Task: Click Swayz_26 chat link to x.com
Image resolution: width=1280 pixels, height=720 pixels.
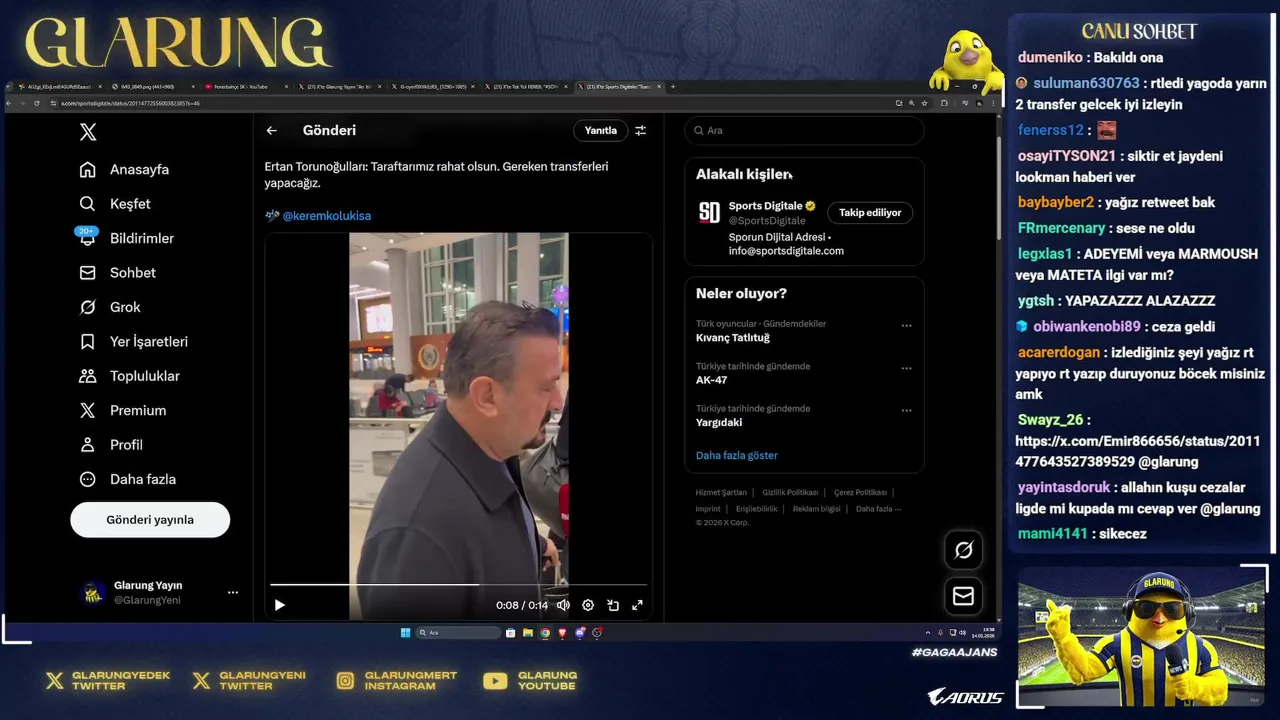Action: [x=1138, y=451]
